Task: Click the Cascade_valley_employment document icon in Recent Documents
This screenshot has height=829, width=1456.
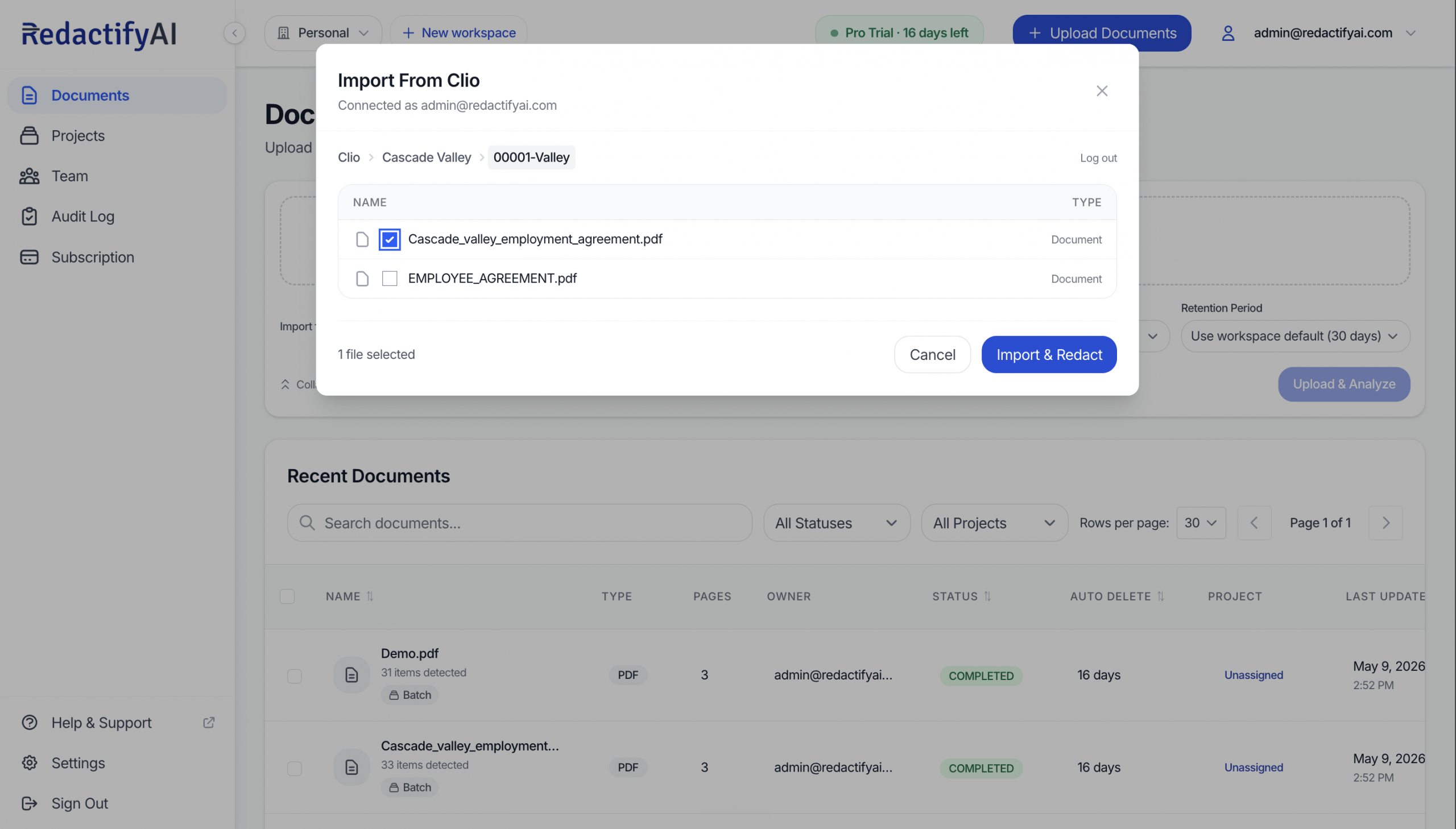Action: coord(352,767)
